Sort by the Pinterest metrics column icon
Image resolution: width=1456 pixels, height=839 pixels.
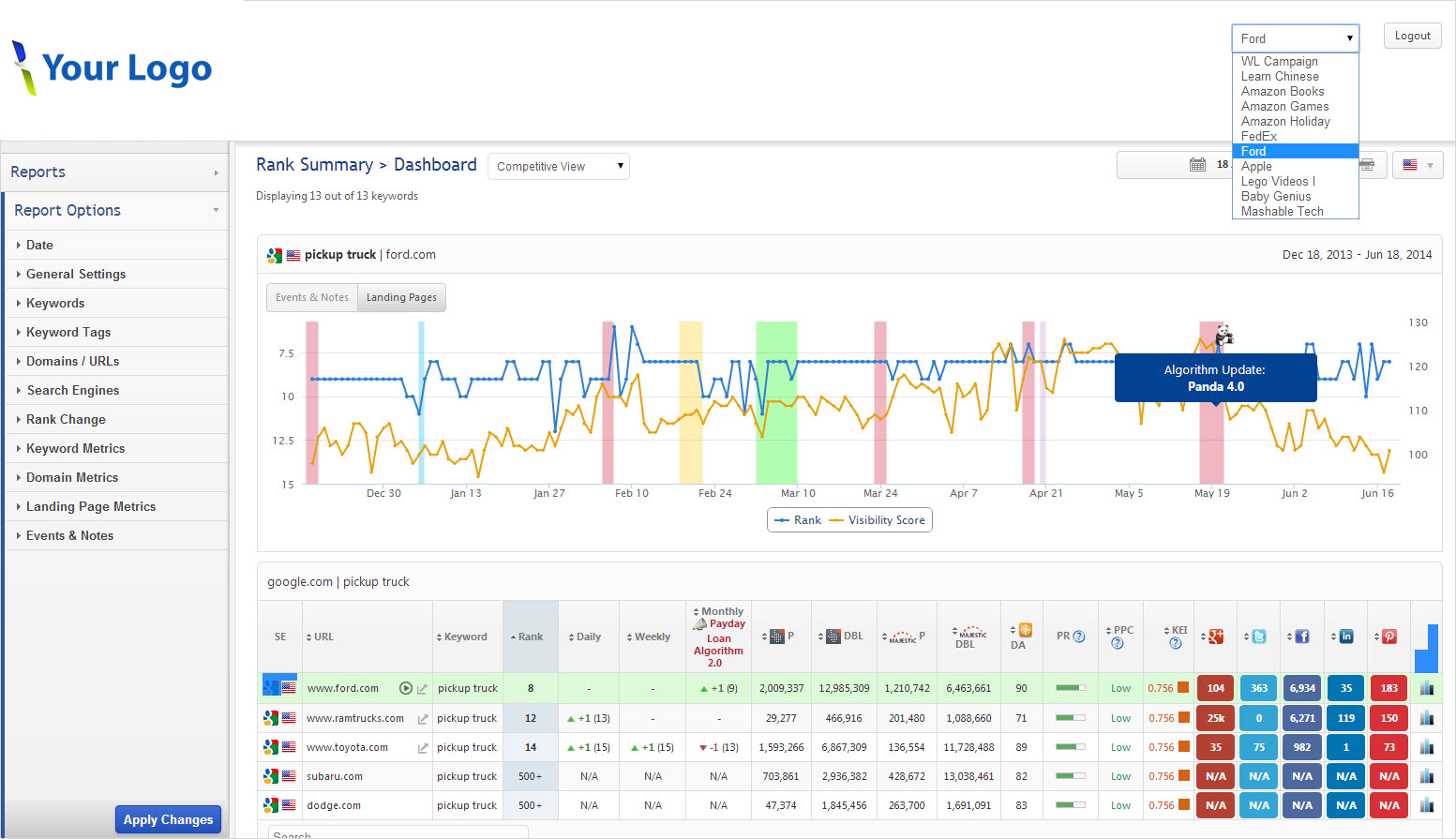pos(1388,636)
